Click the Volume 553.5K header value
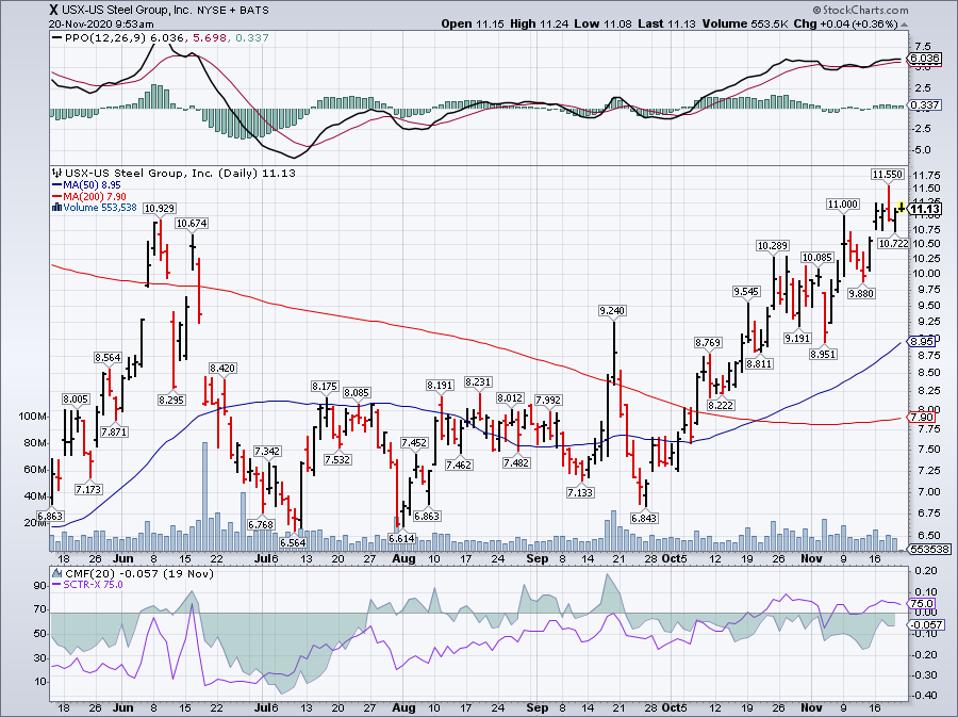Image resolution: width=958 pixels, height=717 pixels. 744,24
